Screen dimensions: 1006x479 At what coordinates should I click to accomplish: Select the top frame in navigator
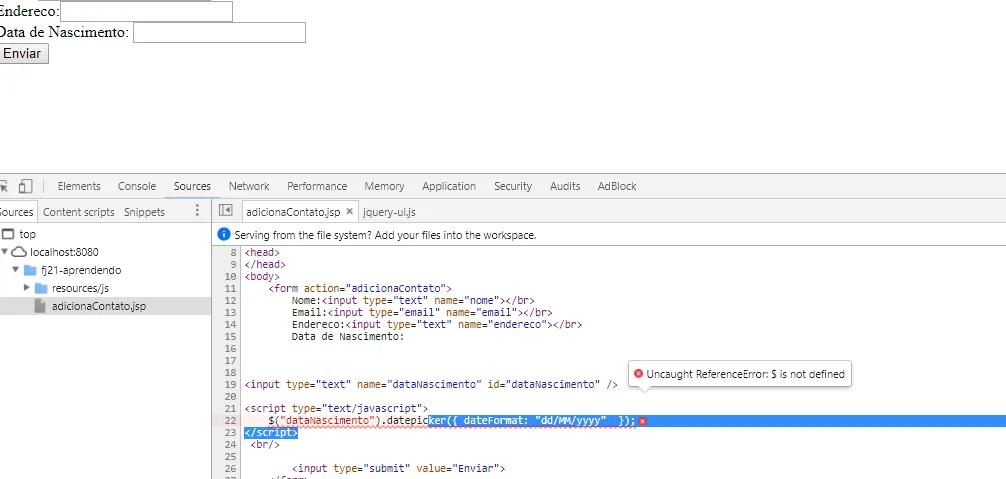[x=27, y=234]
